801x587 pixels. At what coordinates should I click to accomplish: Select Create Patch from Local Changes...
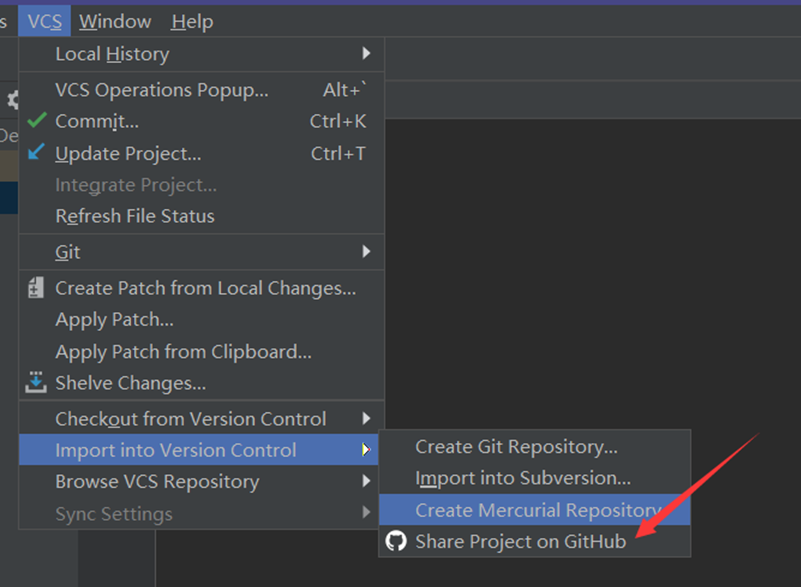[x=202, y=288]
